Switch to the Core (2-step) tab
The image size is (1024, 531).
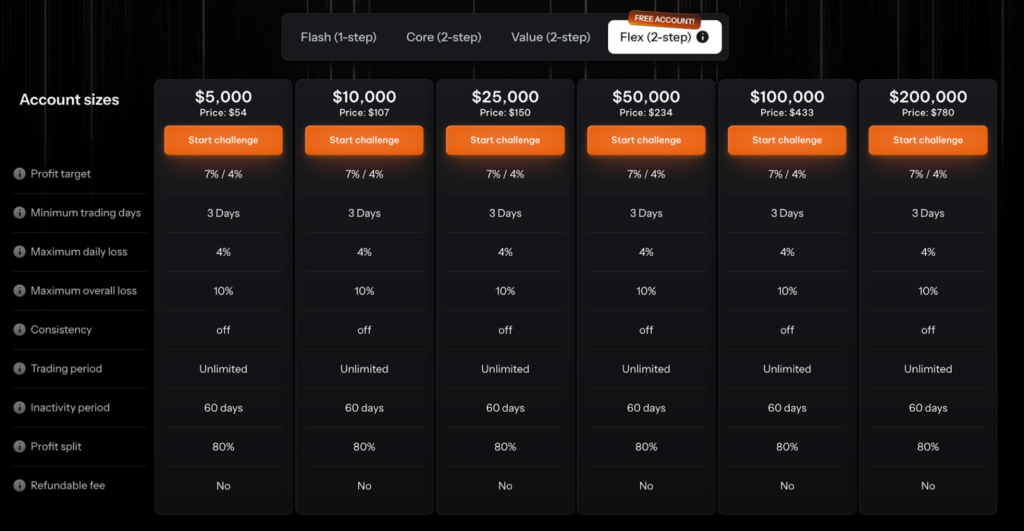[x=443, y=38]
